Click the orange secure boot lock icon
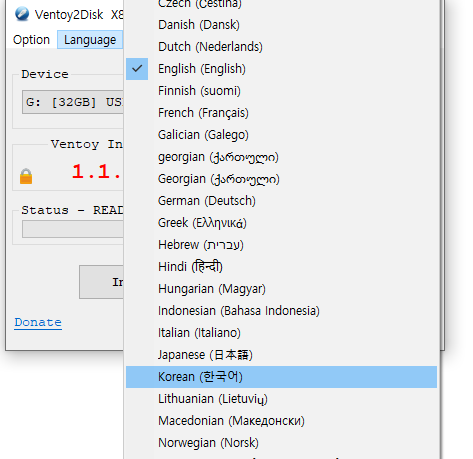Image resolution: width=473 pixels, height=459 pixels. tap(26, 176)
